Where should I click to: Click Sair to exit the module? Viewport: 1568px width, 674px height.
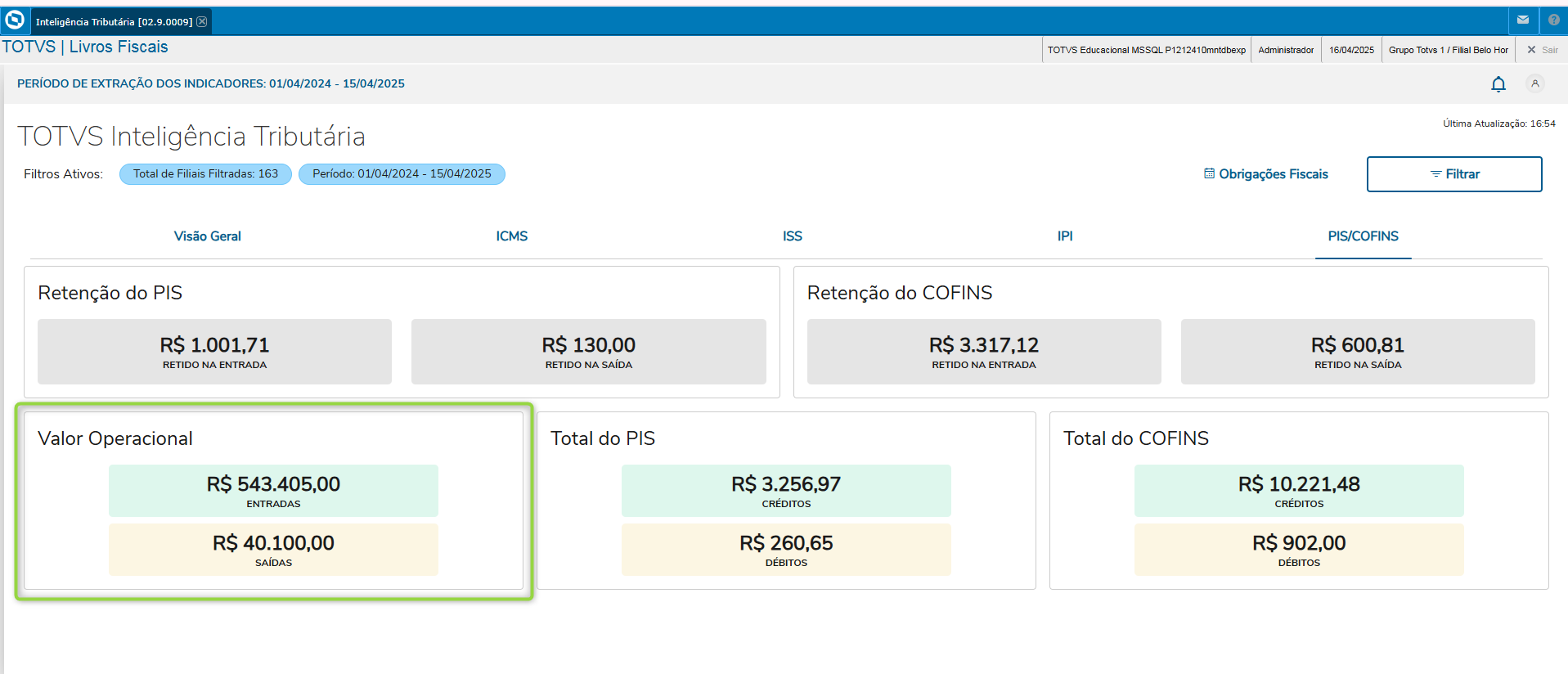(1543, 50)
